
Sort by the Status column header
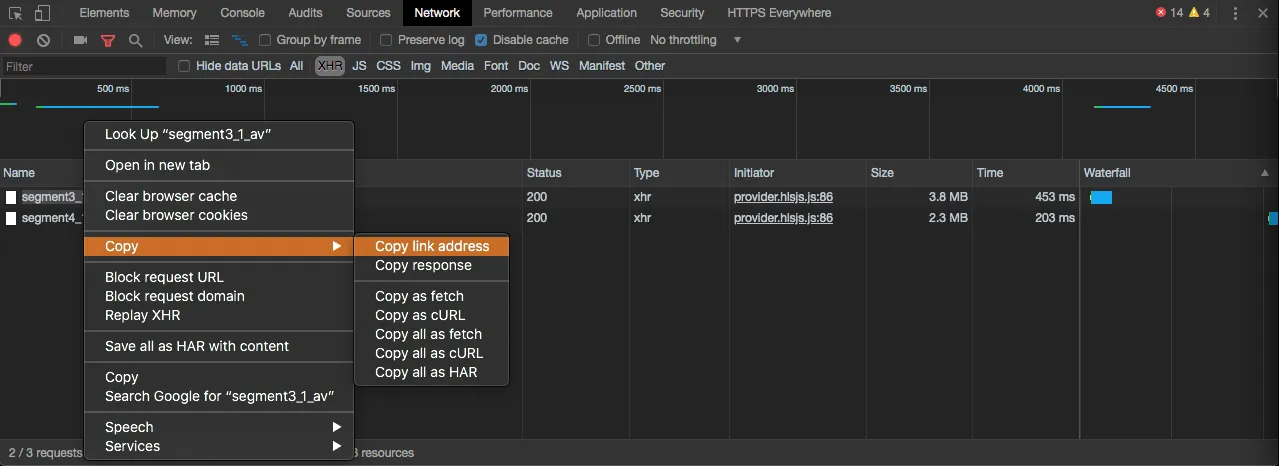point(576,173)
